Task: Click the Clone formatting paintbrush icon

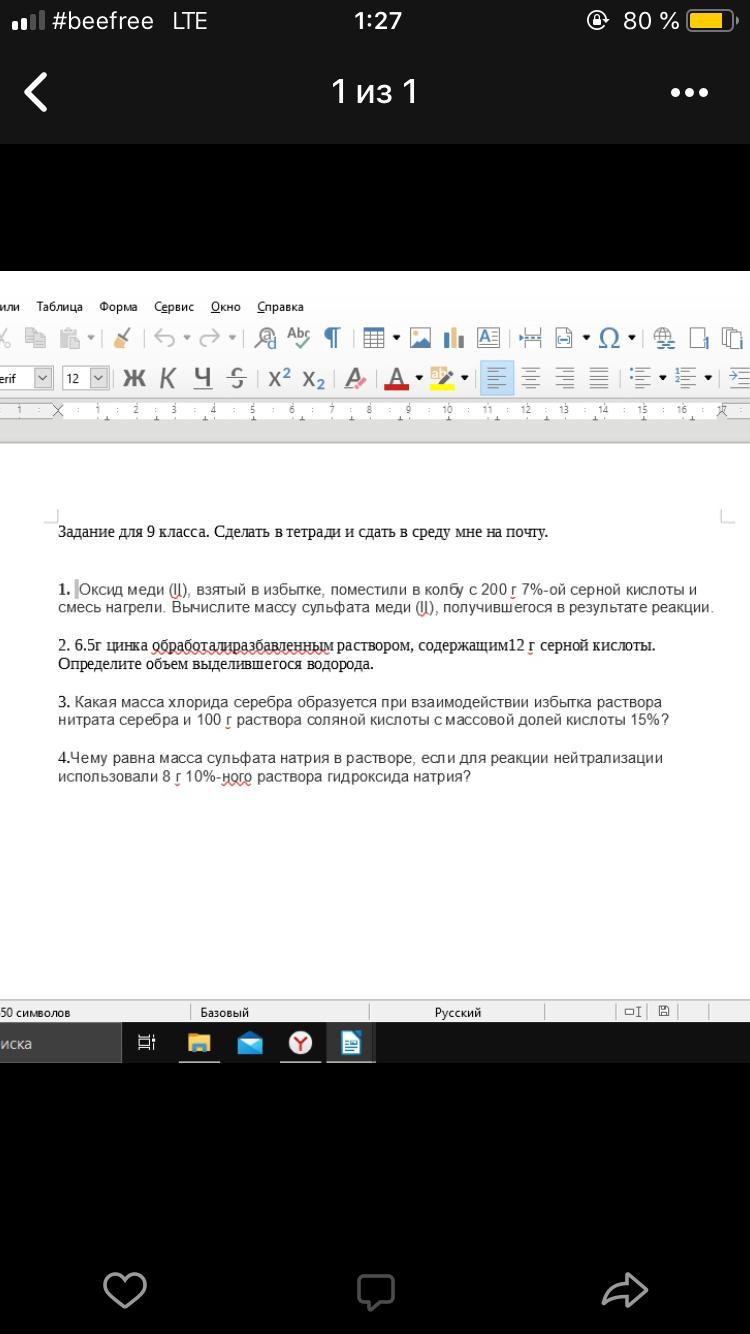Action: (122, 338)
